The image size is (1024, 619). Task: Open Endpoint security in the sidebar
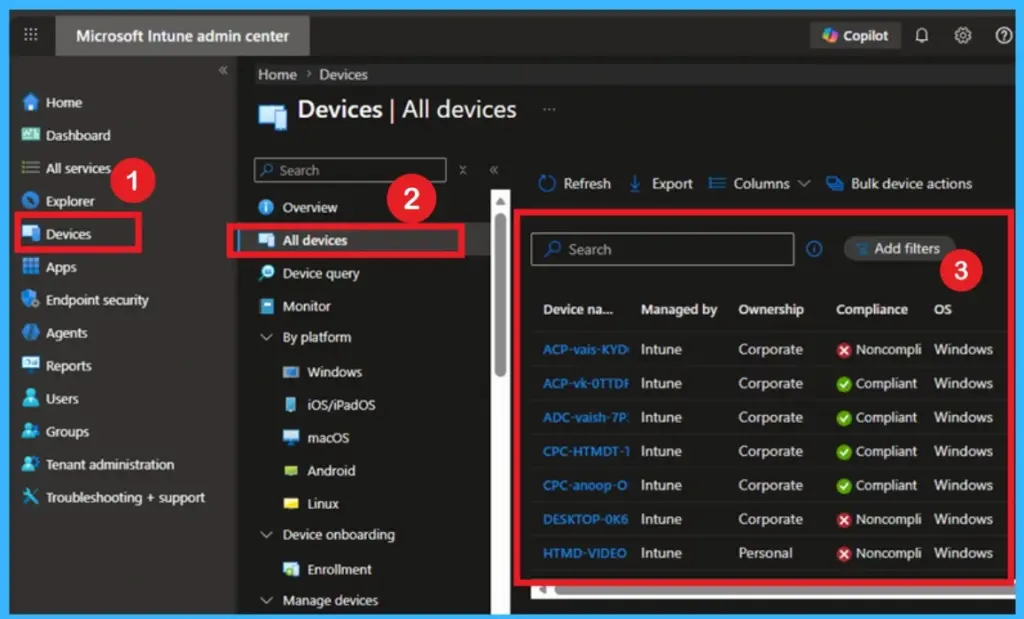pyautogui.click(x=96, y=300)
